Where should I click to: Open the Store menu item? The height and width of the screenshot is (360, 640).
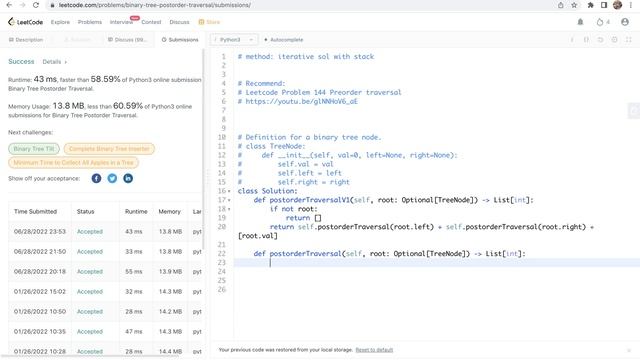click(209, 22)
